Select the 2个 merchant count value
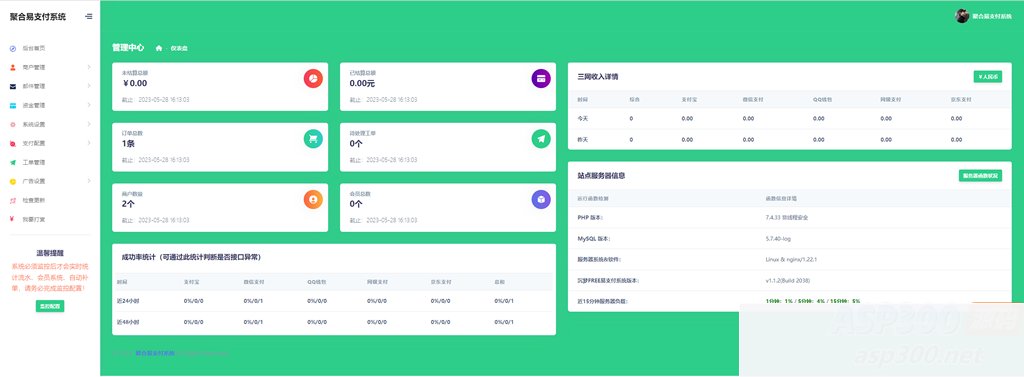Viewport: 1024px width, 377px height. 129,204
